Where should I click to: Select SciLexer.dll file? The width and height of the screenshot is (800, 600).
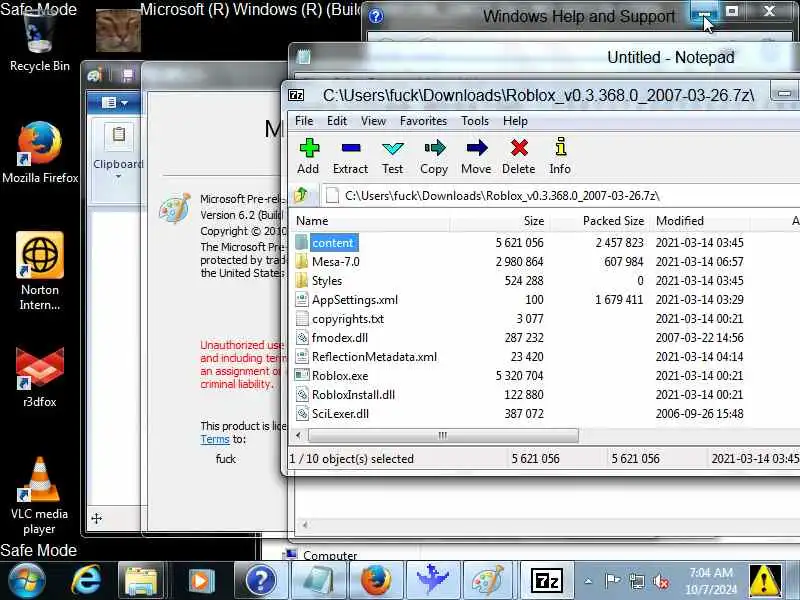pos(544,414)
